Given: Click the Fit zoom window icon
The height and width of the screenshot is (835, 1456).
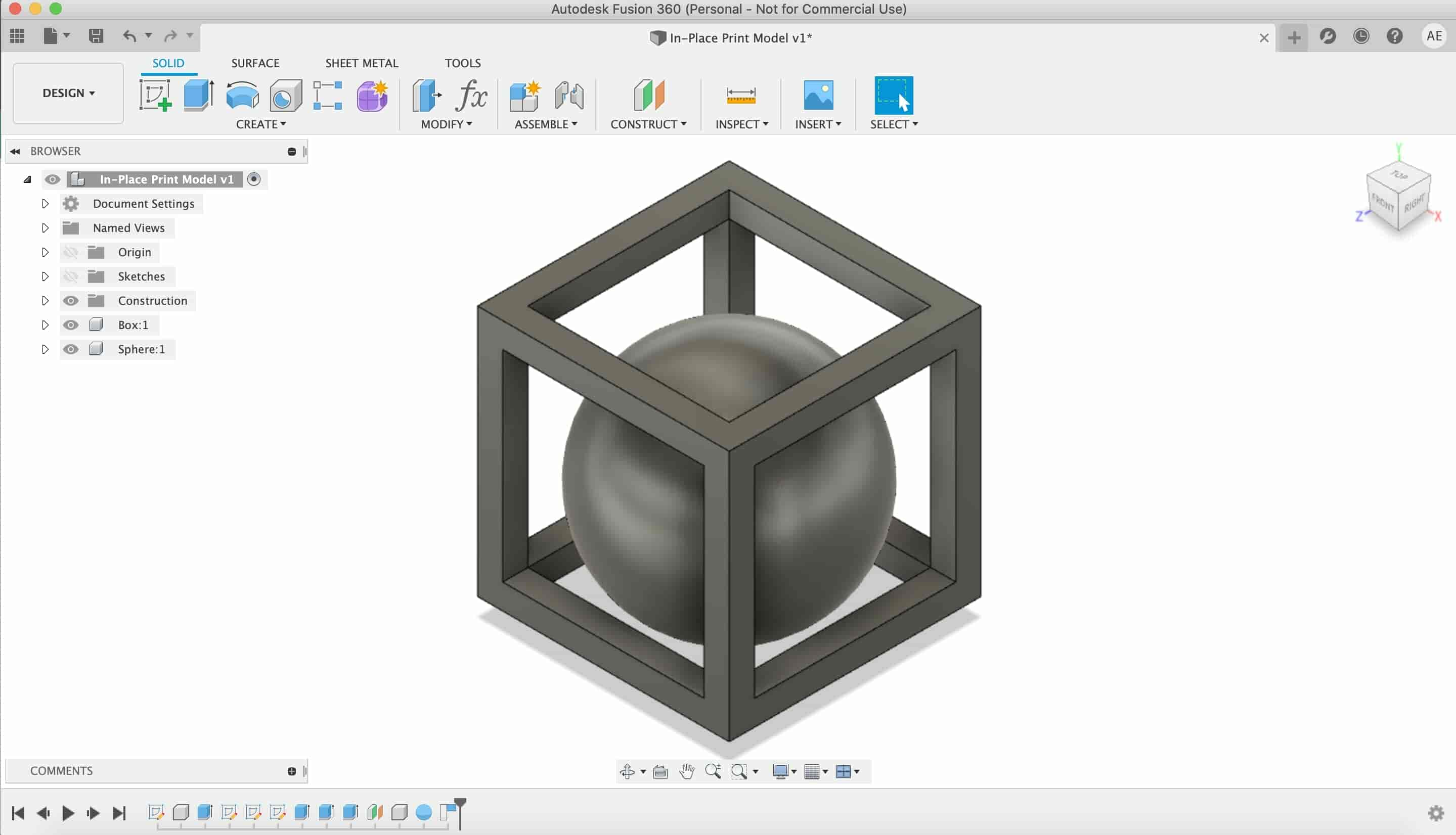Looking at the screenshot, I should point(739,772).
